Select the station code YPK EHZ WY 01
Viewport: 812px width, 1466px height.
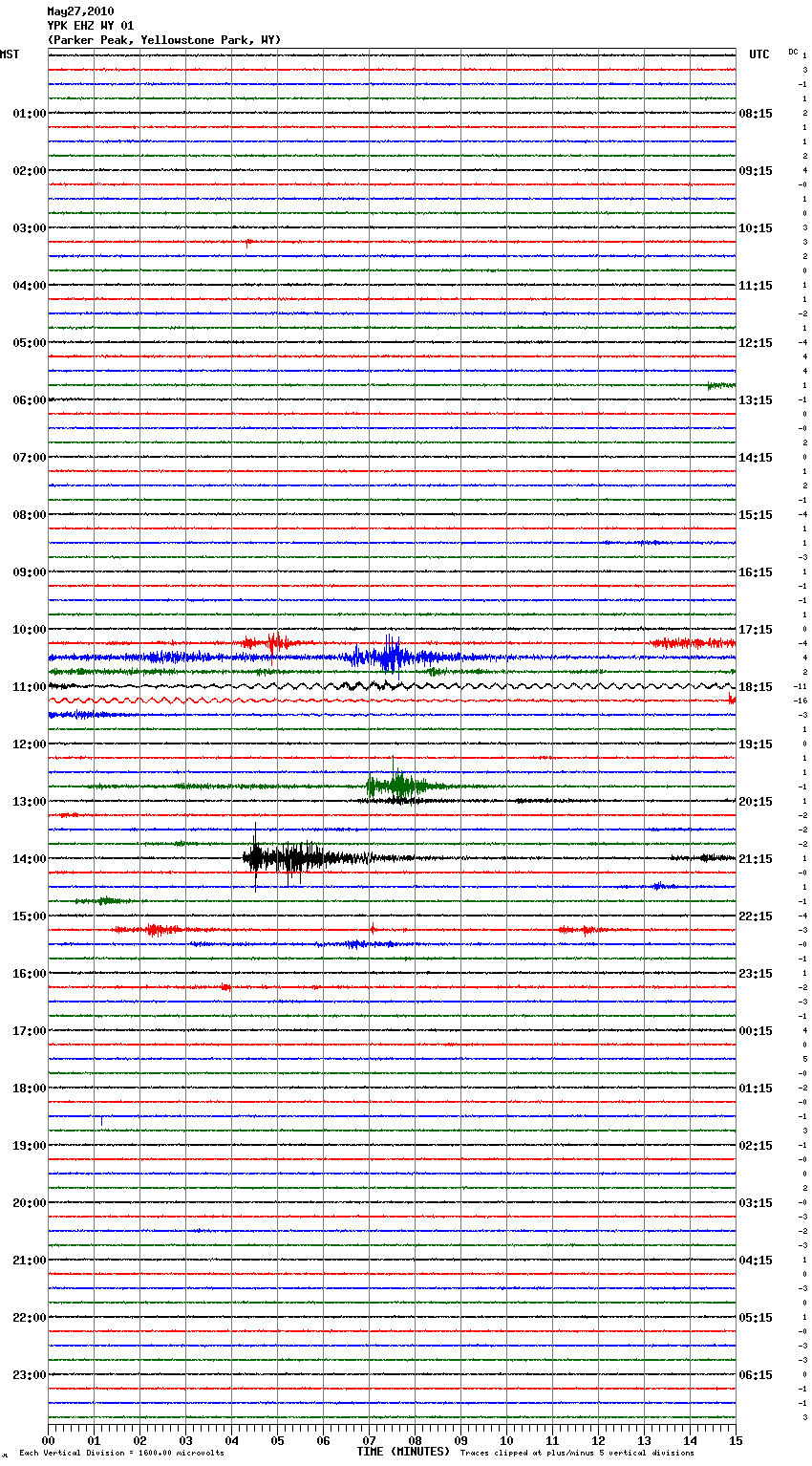(91, 26)
